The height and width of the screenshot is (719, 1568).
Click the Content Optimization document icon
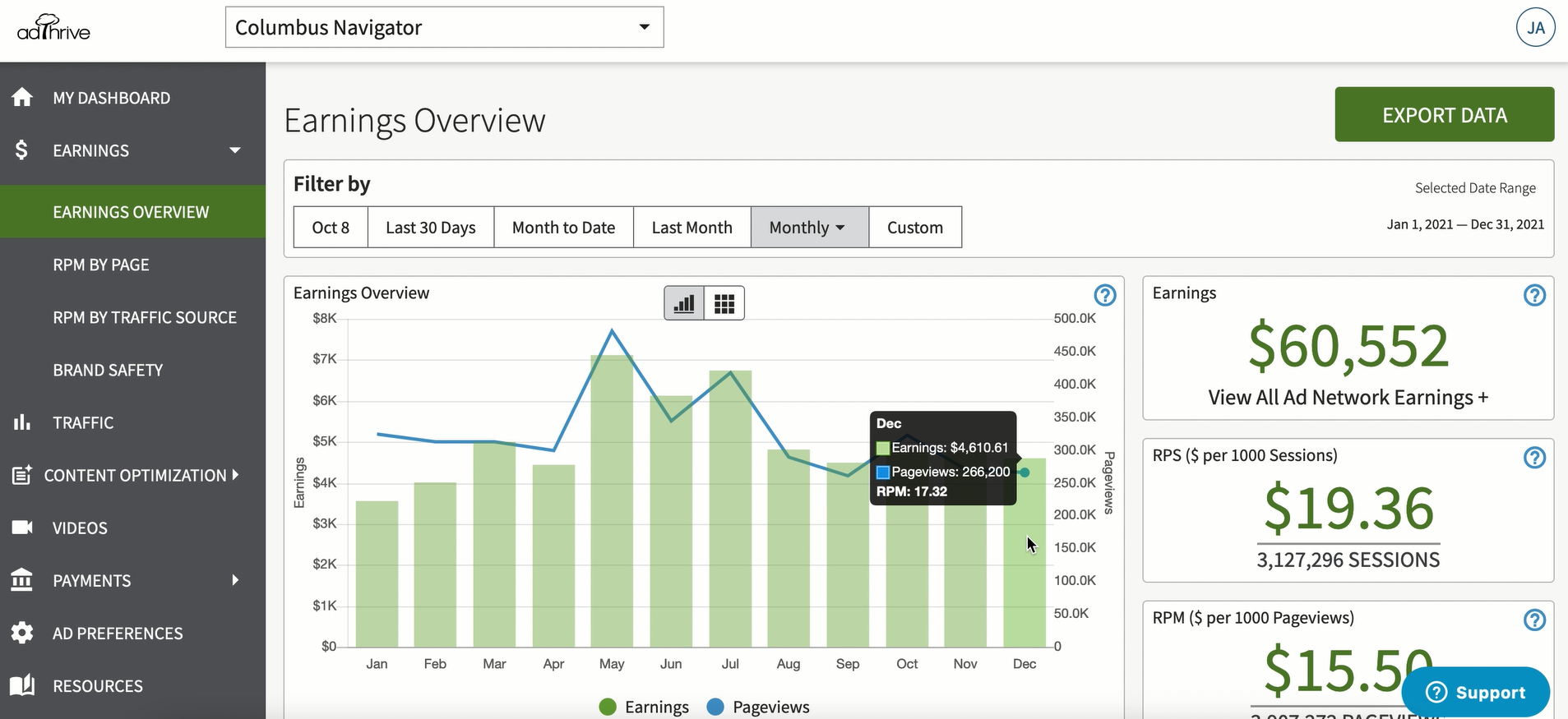(22, 475)
